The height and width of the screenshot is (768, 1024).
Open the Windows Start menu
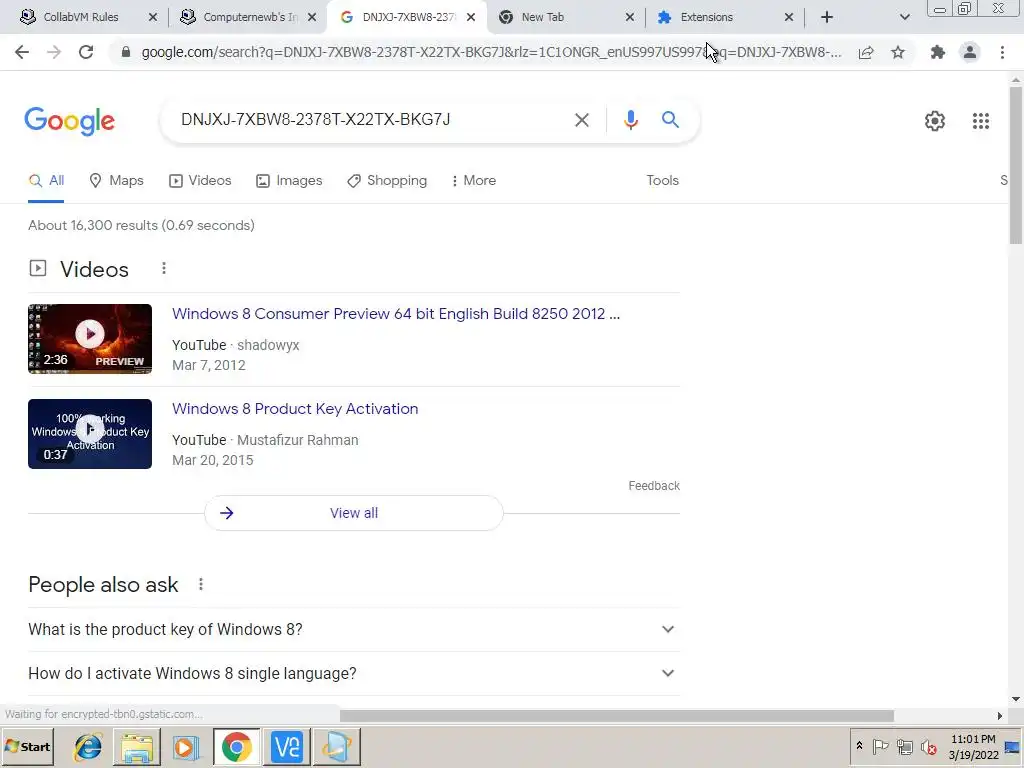tap(27, 746)
